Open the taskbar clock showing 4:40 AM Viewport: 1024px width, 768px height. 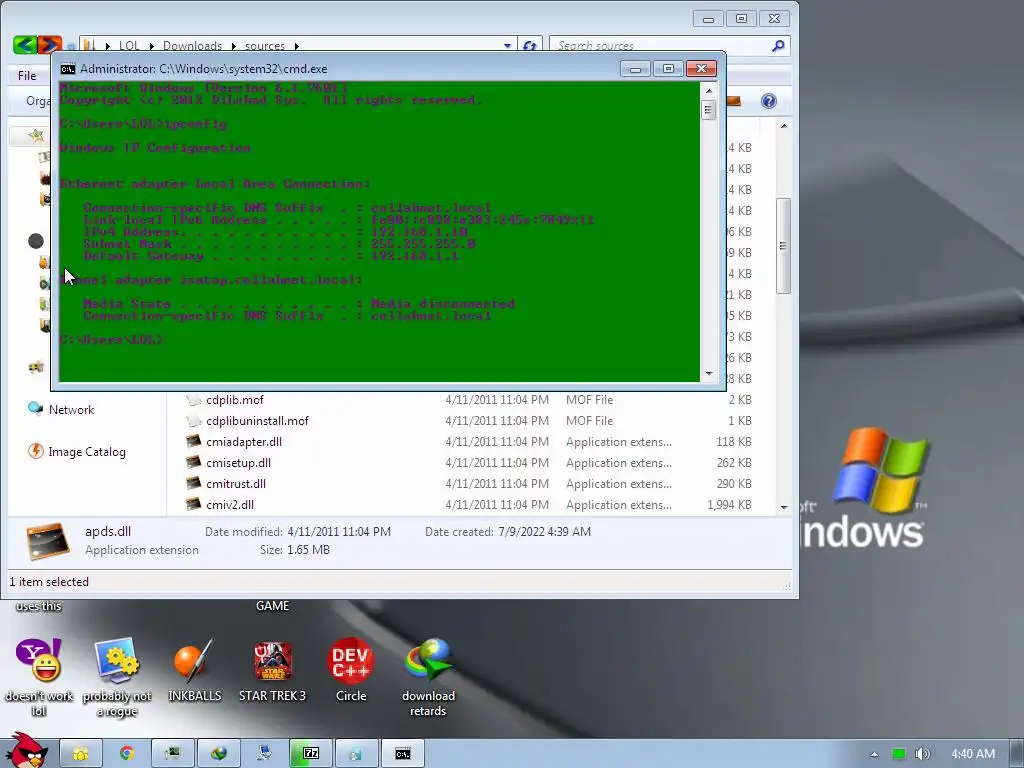972,754
